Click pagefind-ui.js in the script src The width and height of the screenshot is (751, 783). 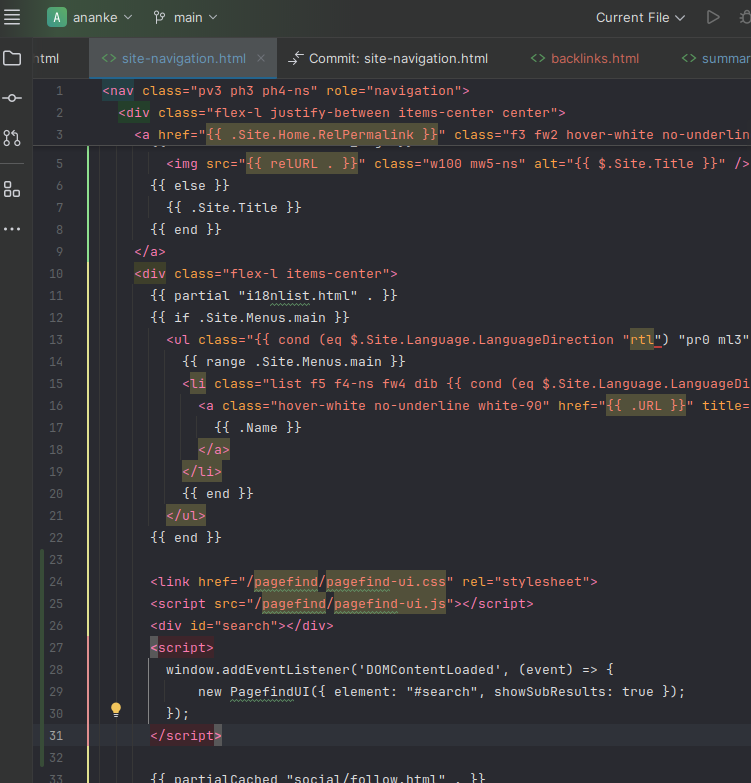[389, 604]
